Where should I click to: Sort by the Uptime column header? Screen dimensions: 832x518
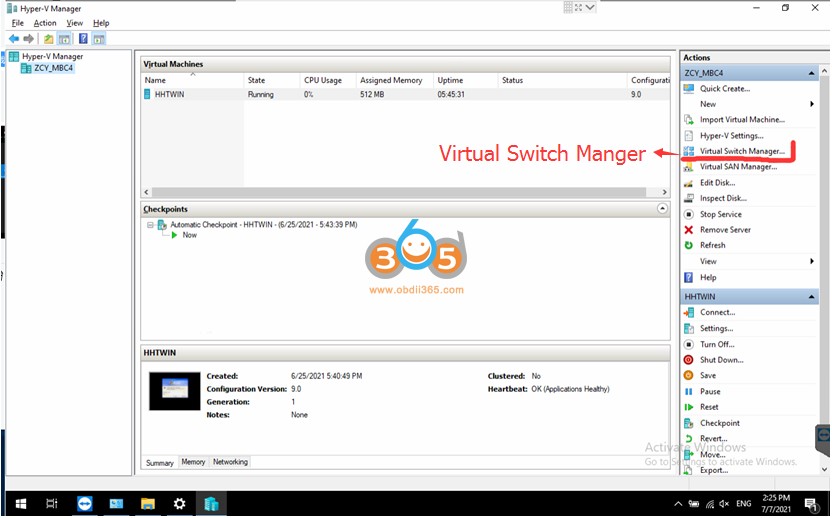point(465,80)
